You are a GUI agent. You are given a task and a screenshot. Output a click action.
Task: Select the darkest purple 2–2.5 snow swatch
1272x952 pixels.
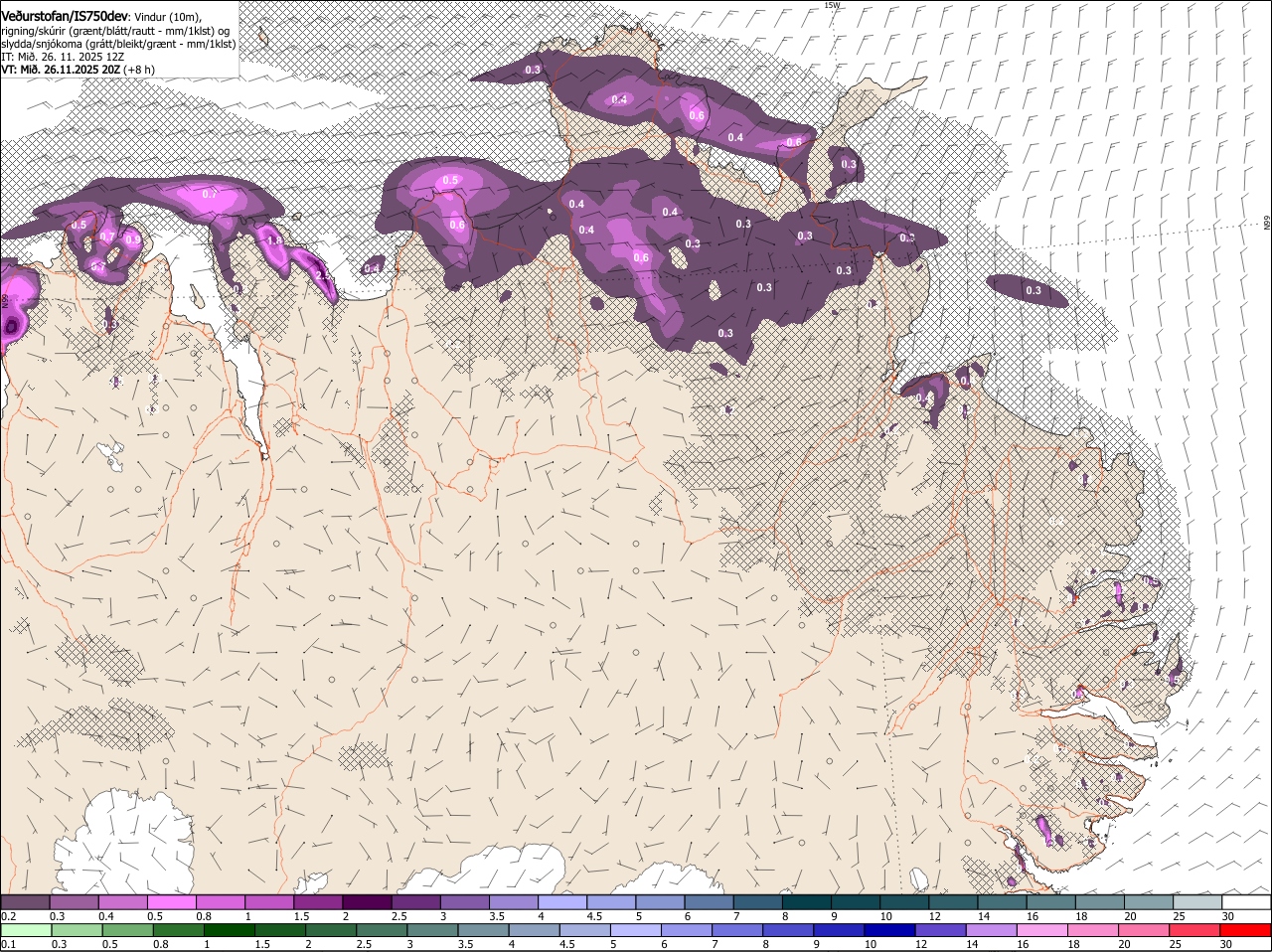367,901
